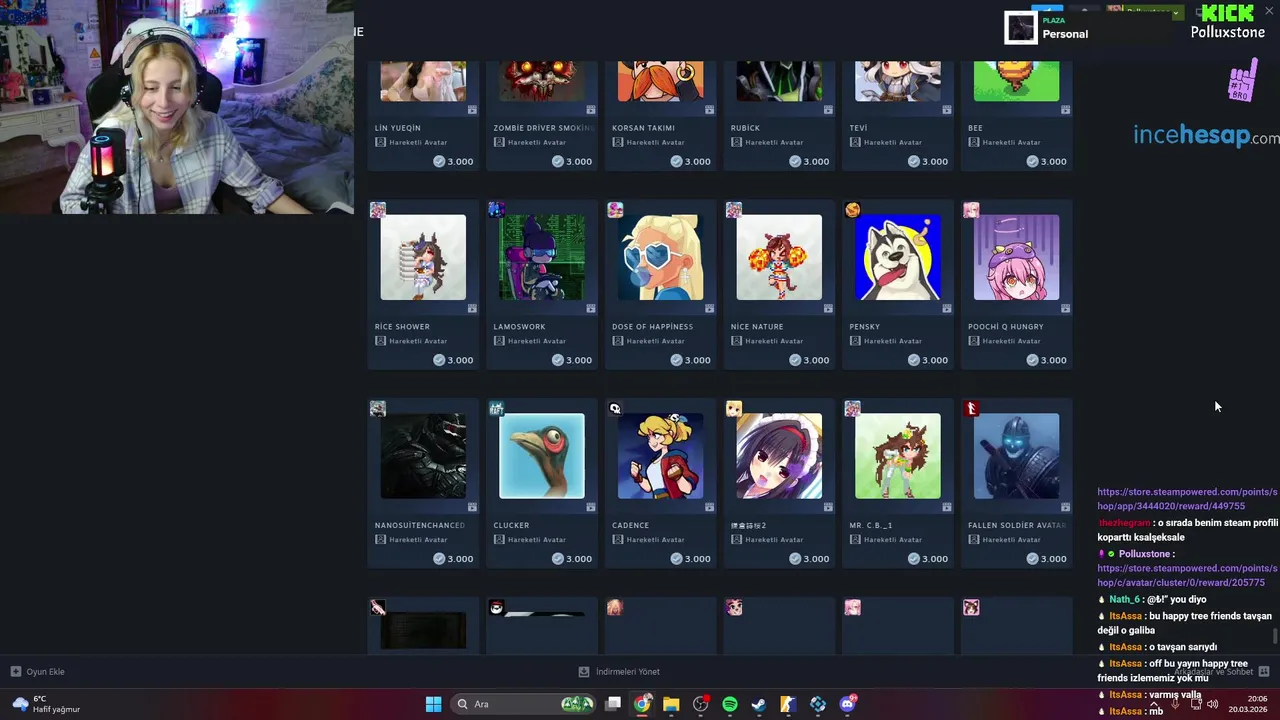The image size is (1280, 720).
Task: Click the volume icon in system tray
Action: point(1213,704)
